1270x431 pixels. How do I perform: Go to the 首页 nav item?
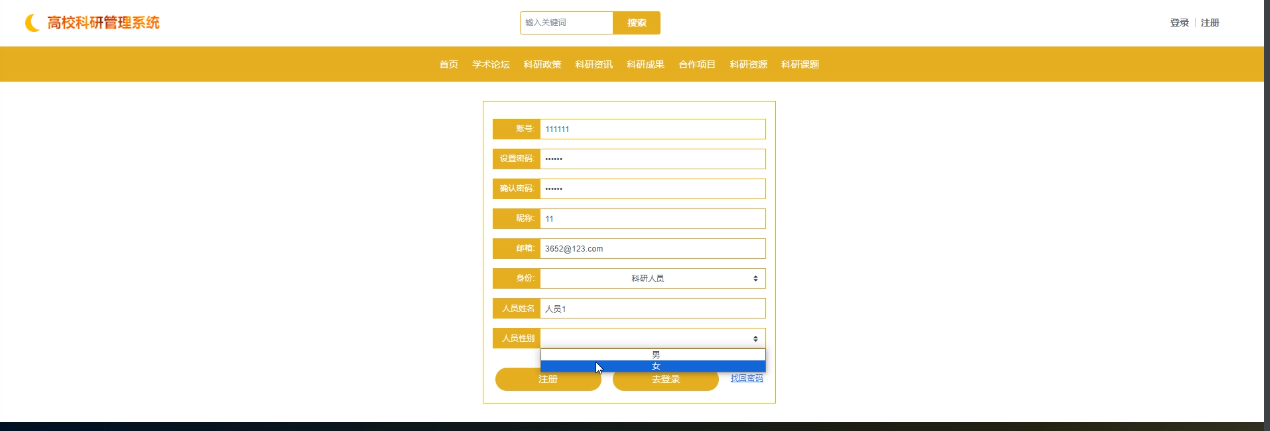[x=448, y=64]
